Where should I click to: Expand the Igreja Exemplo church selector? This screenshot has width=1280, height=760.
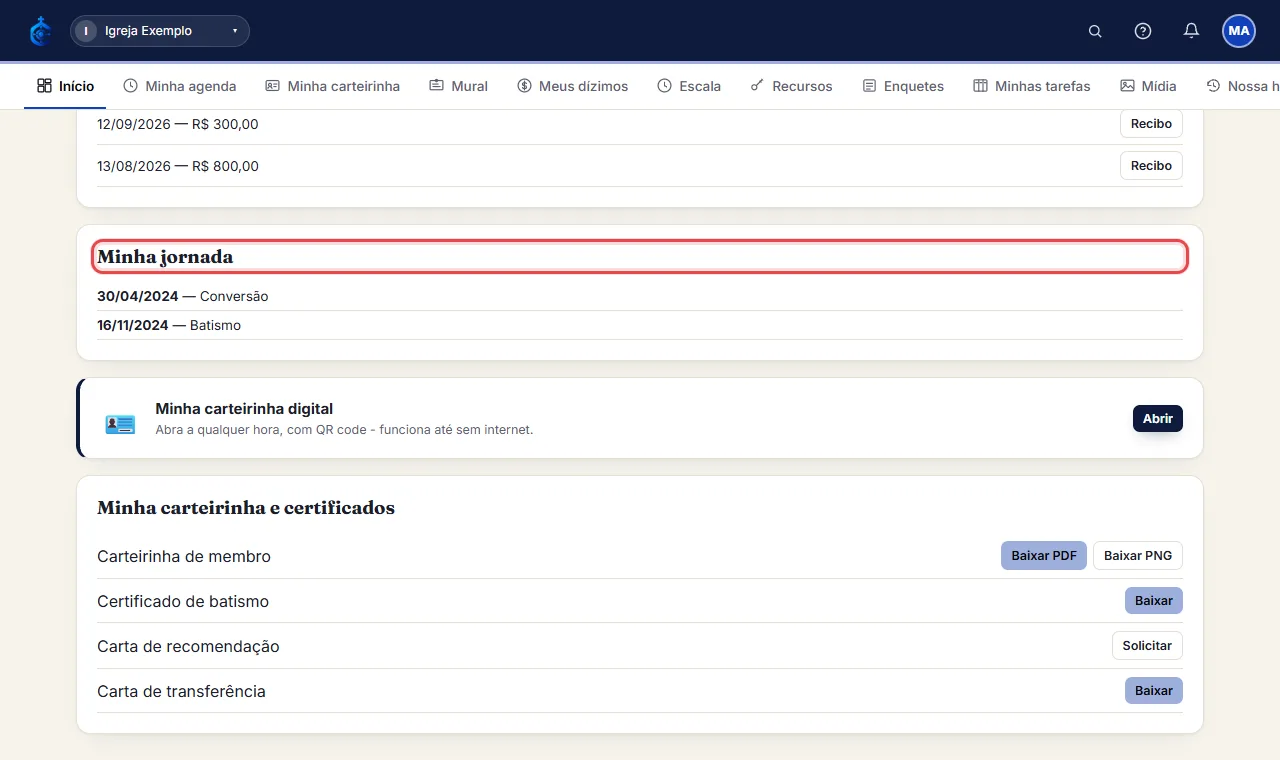[160, 31]
